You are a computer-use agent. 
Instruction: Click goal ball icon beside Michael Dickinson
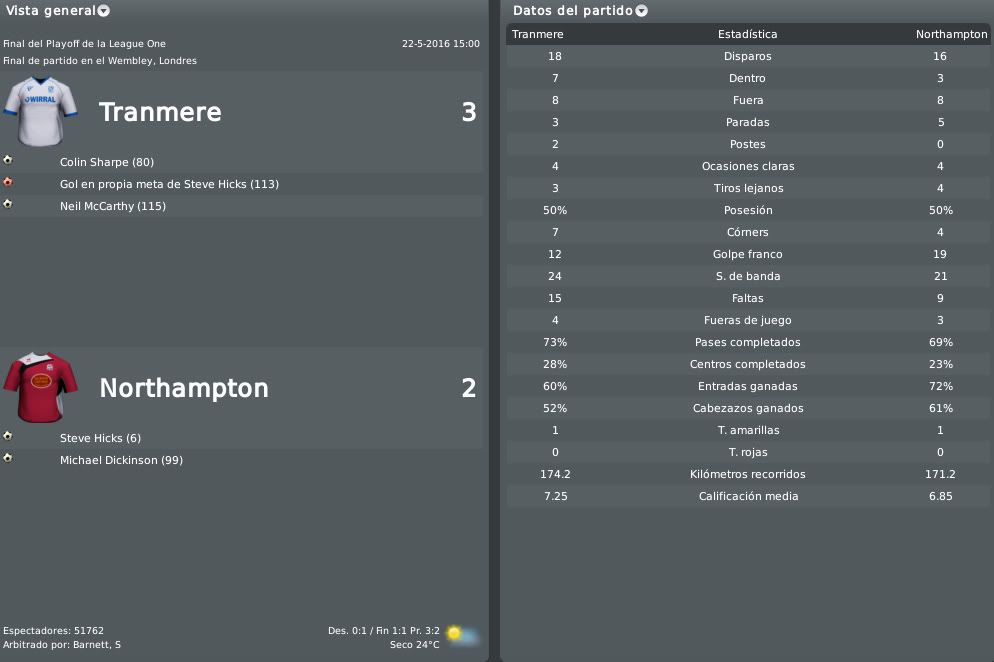[8, 458]
